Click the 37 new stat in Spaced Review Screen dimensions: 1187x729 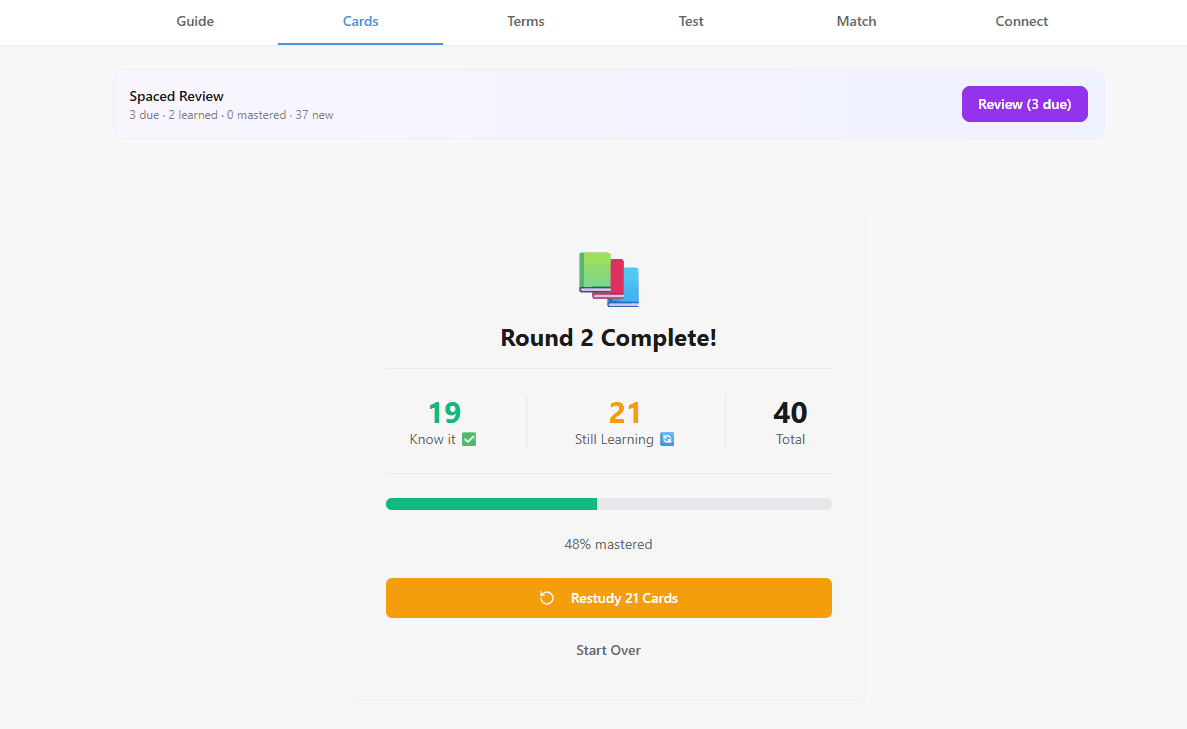[x=314, y=114]
